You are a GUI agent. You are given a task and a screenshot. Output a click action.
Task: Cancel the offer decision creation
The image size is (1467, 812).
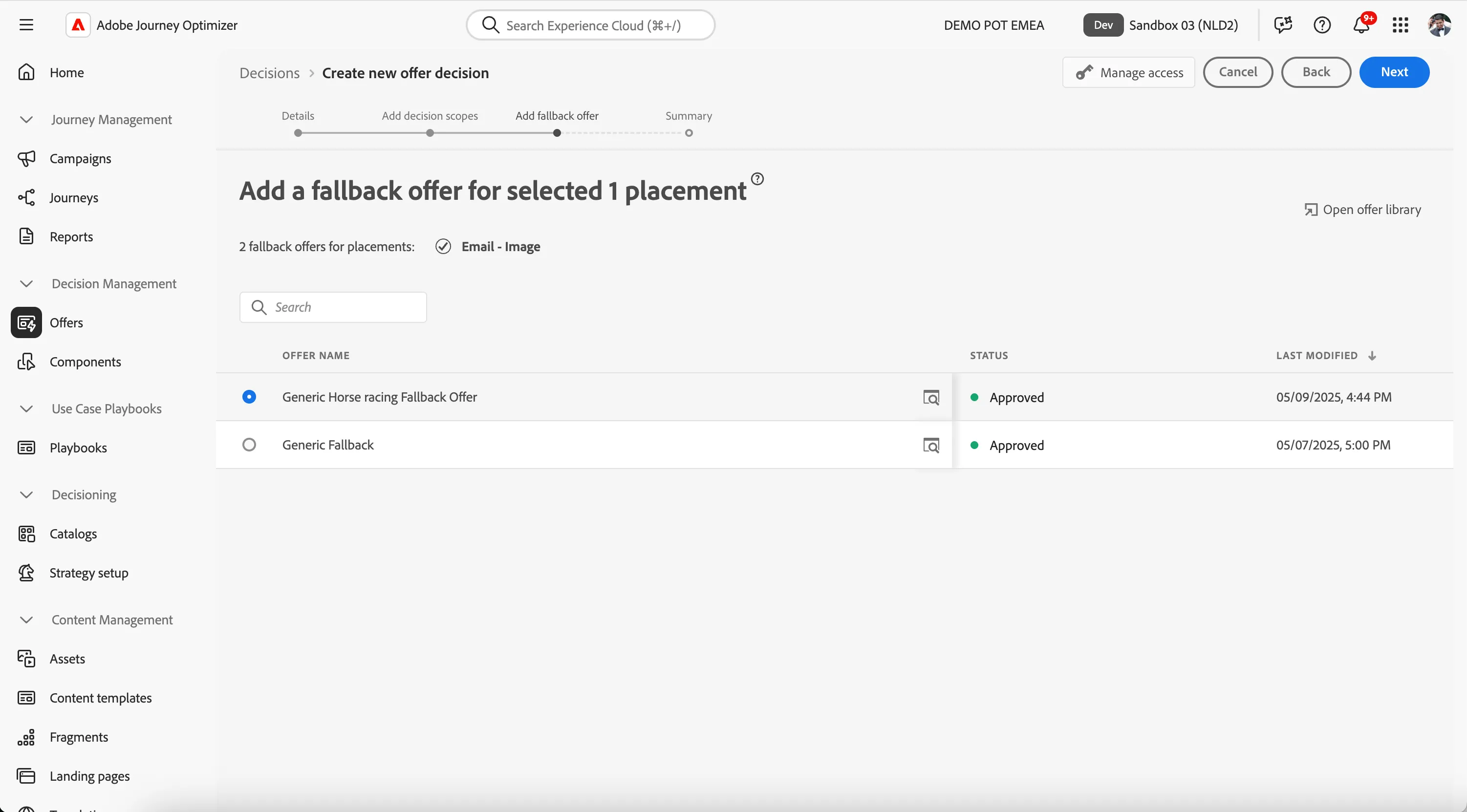(x=1238, y=72)
